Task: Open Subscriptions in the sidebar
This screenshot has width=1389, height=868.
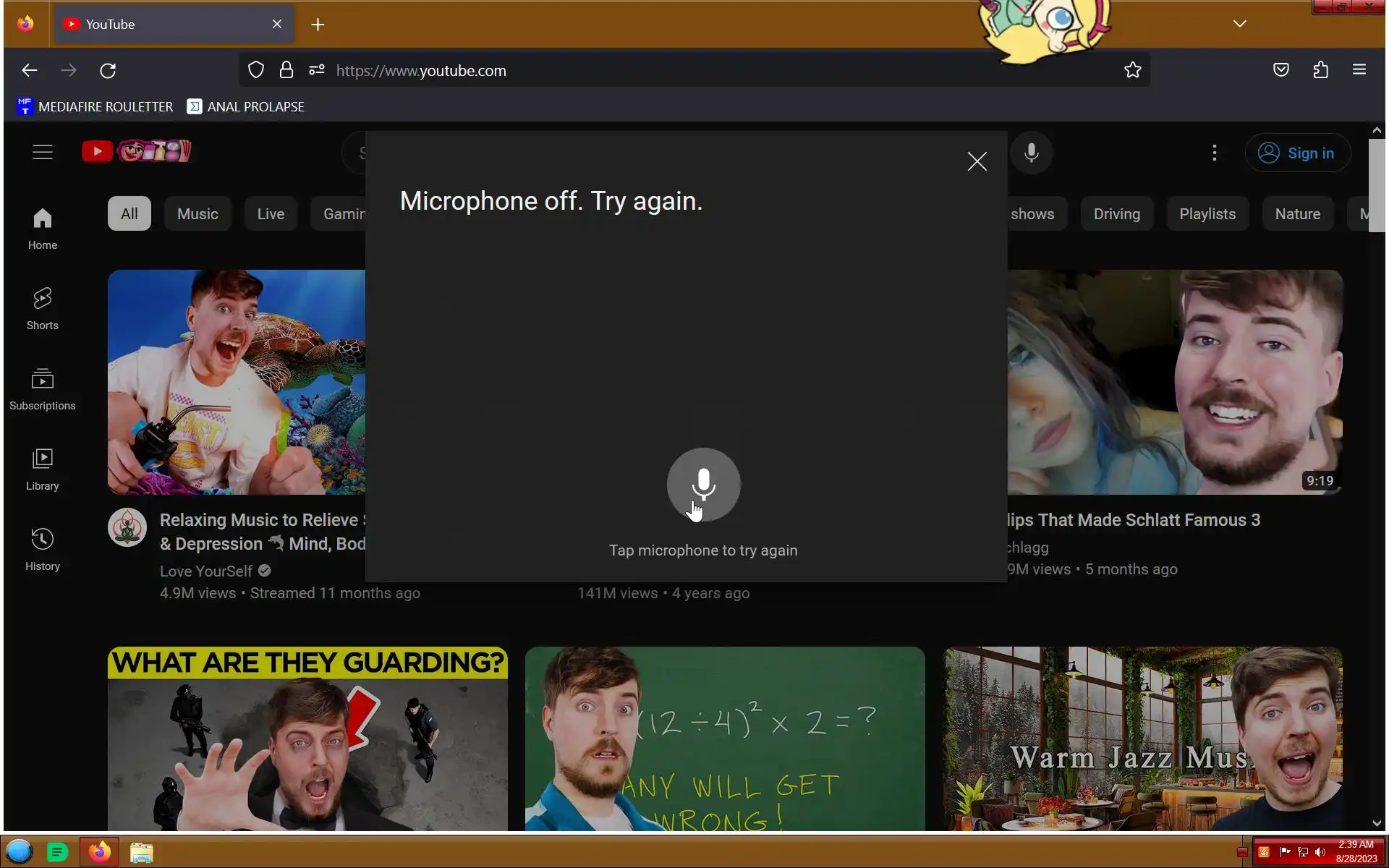Action: (x=43, y=388)
